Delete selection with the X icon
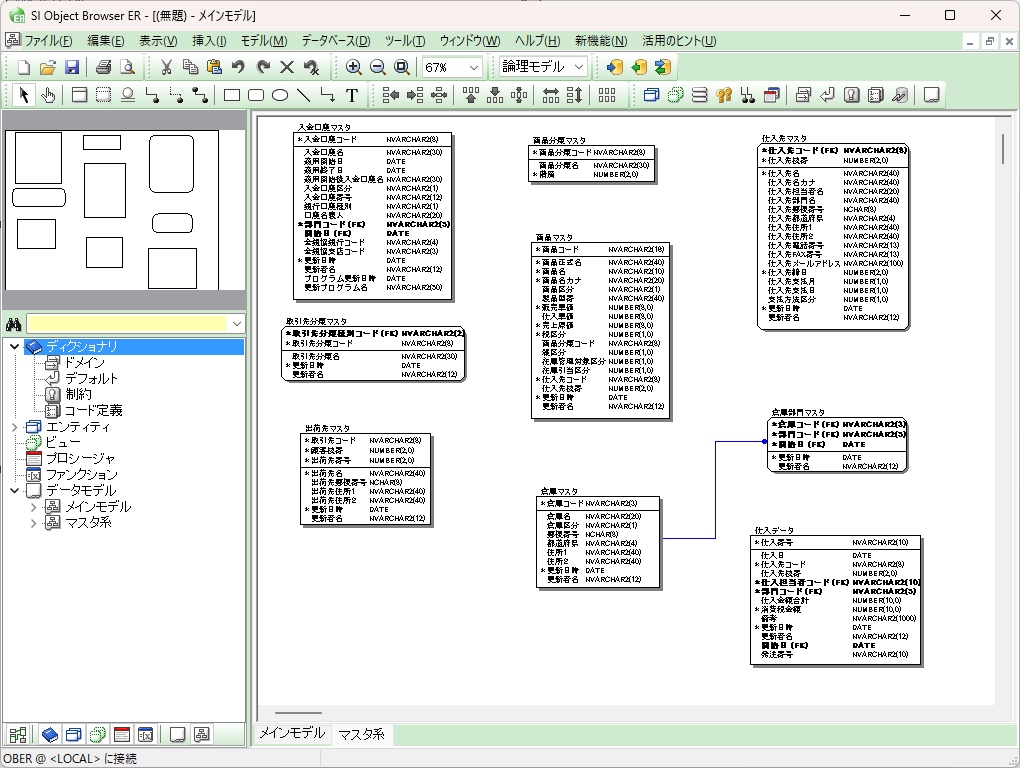This screenshot has height=768, width=1020. point(287,67)
